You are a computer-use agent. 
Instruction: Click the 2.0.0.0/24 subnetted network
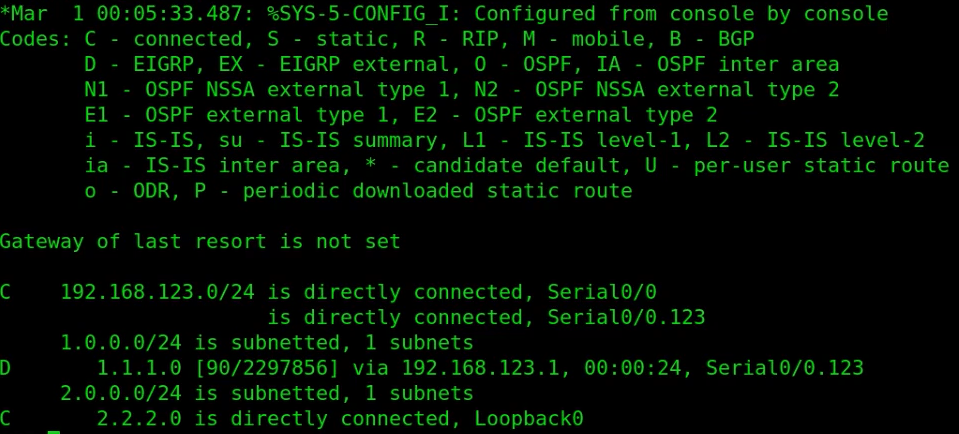click(x=121, y=394)
